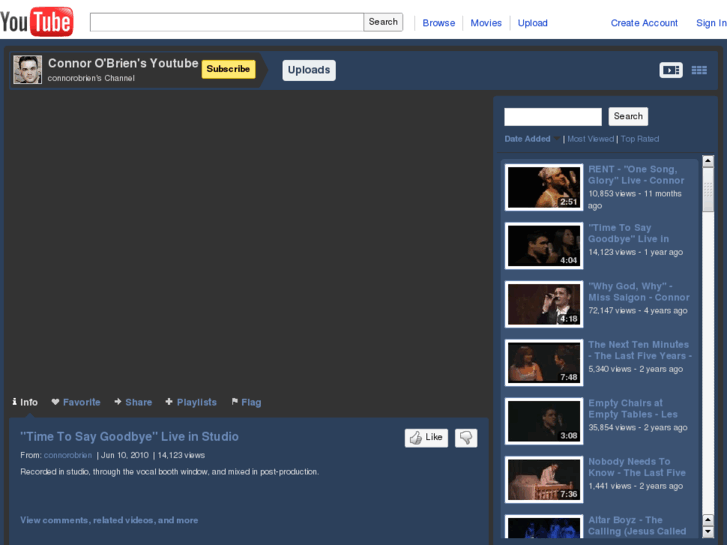
Task: Click Sign In link
Action: click(x=711, y=23)
